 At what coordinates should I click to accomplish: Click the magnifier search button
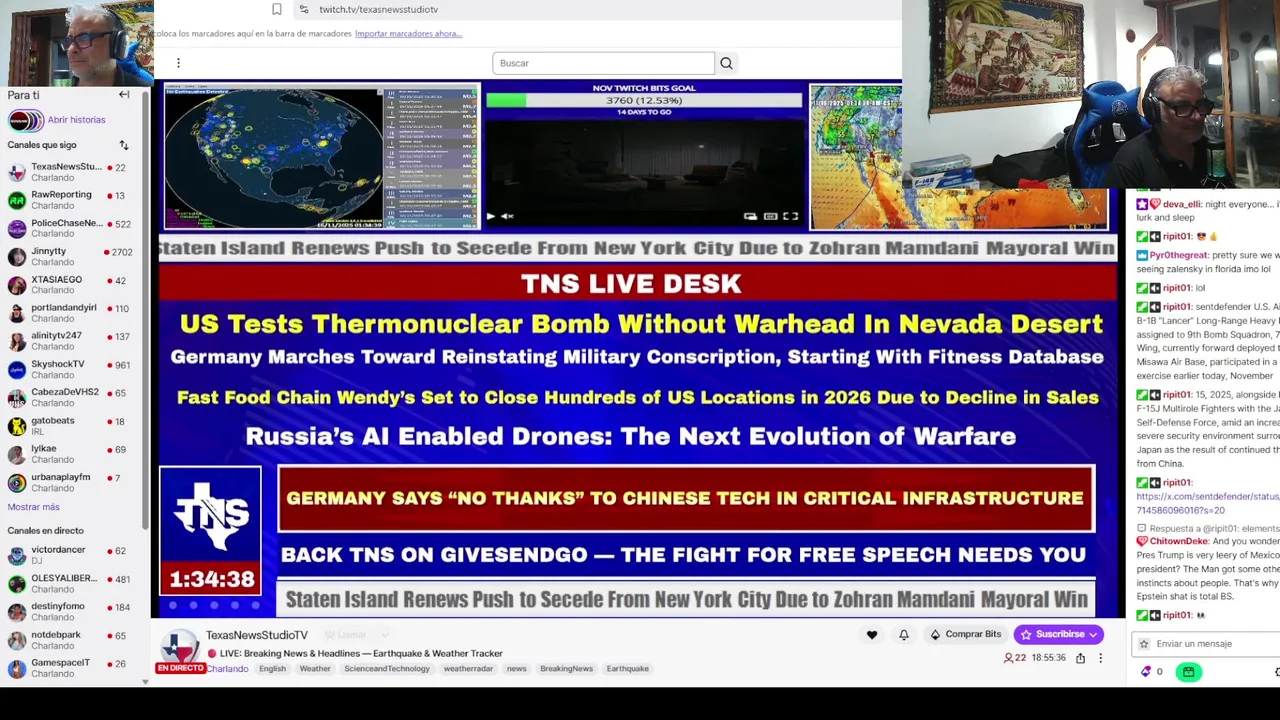[726, 63]
